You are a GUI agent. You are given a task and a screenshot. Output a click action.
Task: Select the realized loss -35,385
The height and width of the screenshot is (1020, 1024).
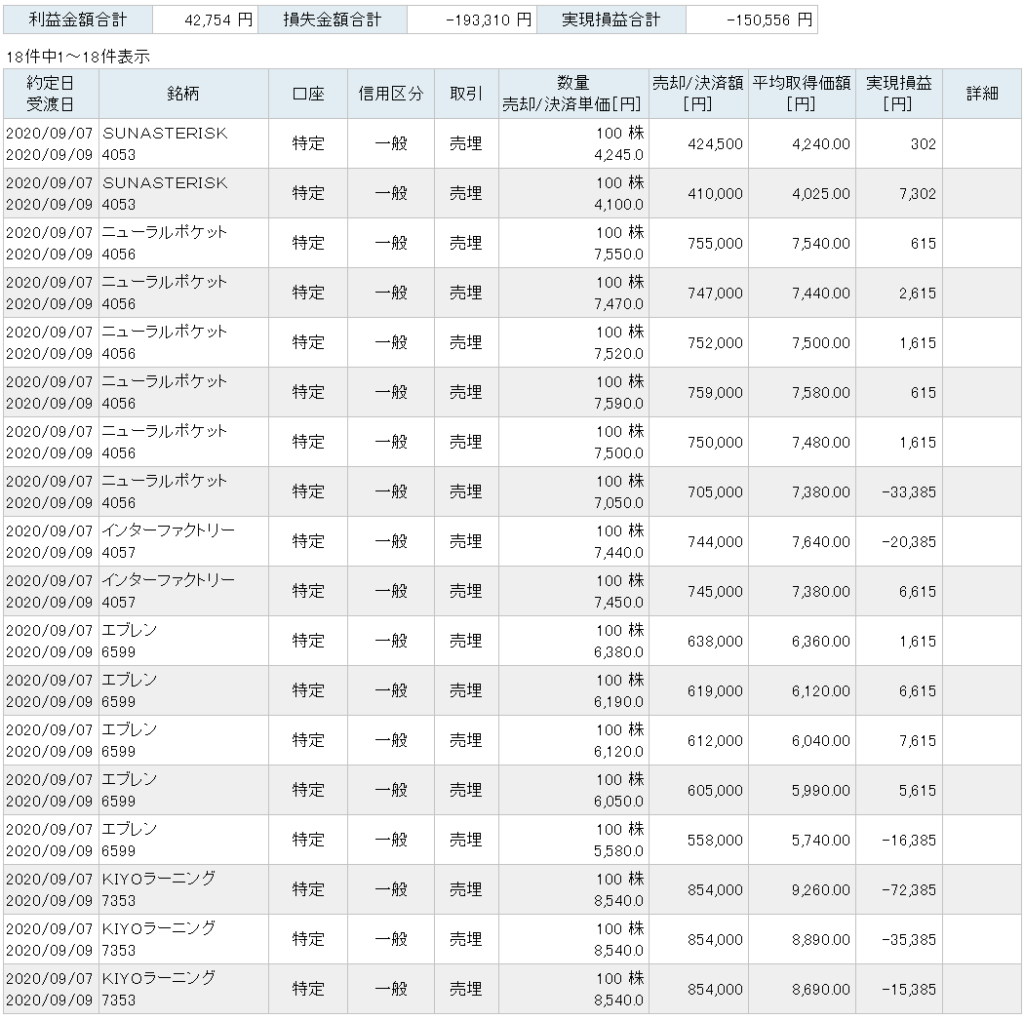(909, 940)
